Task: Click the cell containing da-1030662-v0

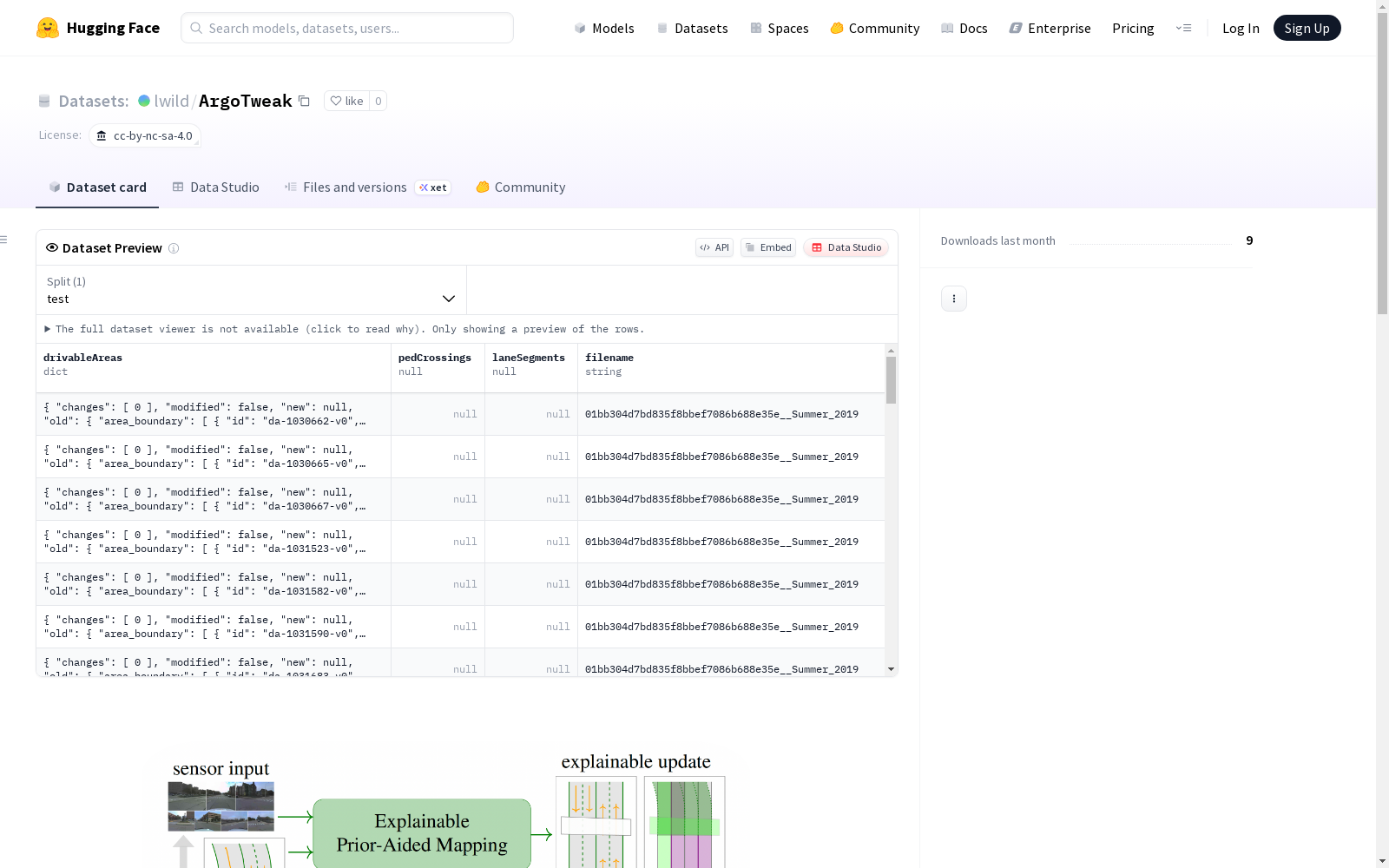Action: click(214, 414)
